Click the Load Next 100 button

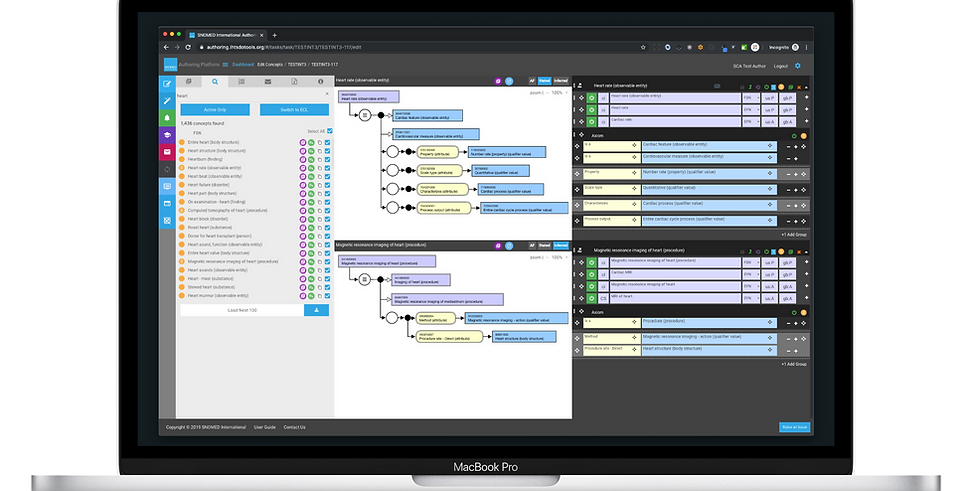point(242,310)
